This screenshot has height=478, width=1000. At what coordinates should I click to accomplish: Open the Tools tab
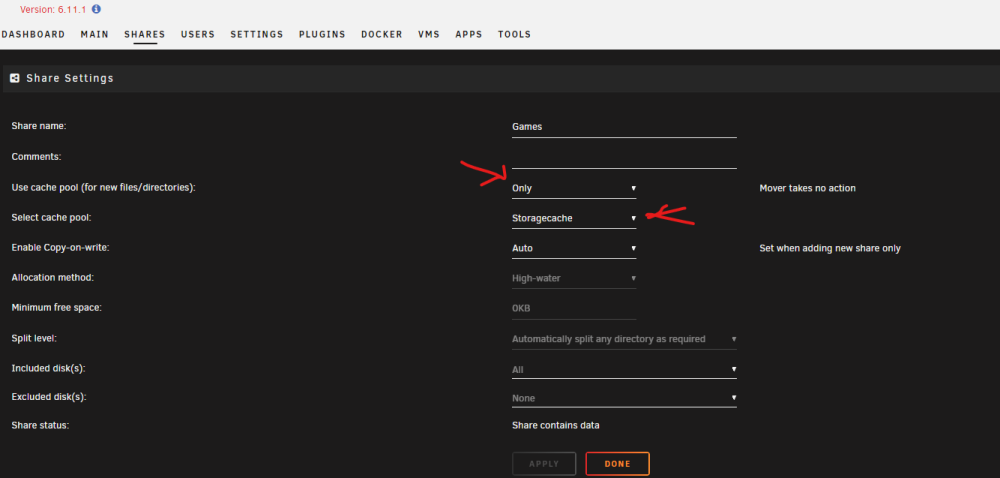(x=515, y=34)
